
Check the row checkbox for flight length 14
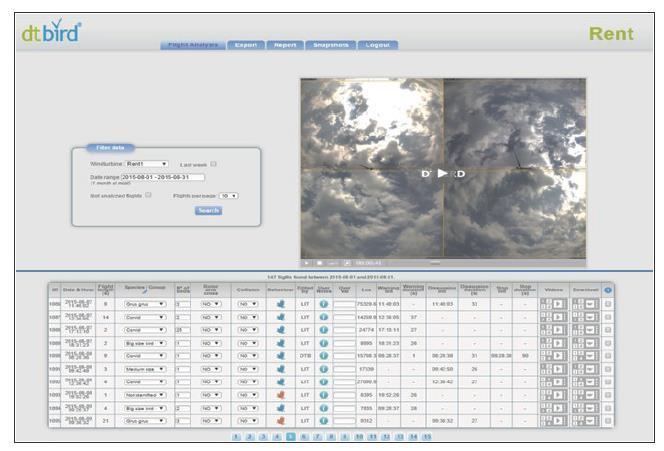608,317
